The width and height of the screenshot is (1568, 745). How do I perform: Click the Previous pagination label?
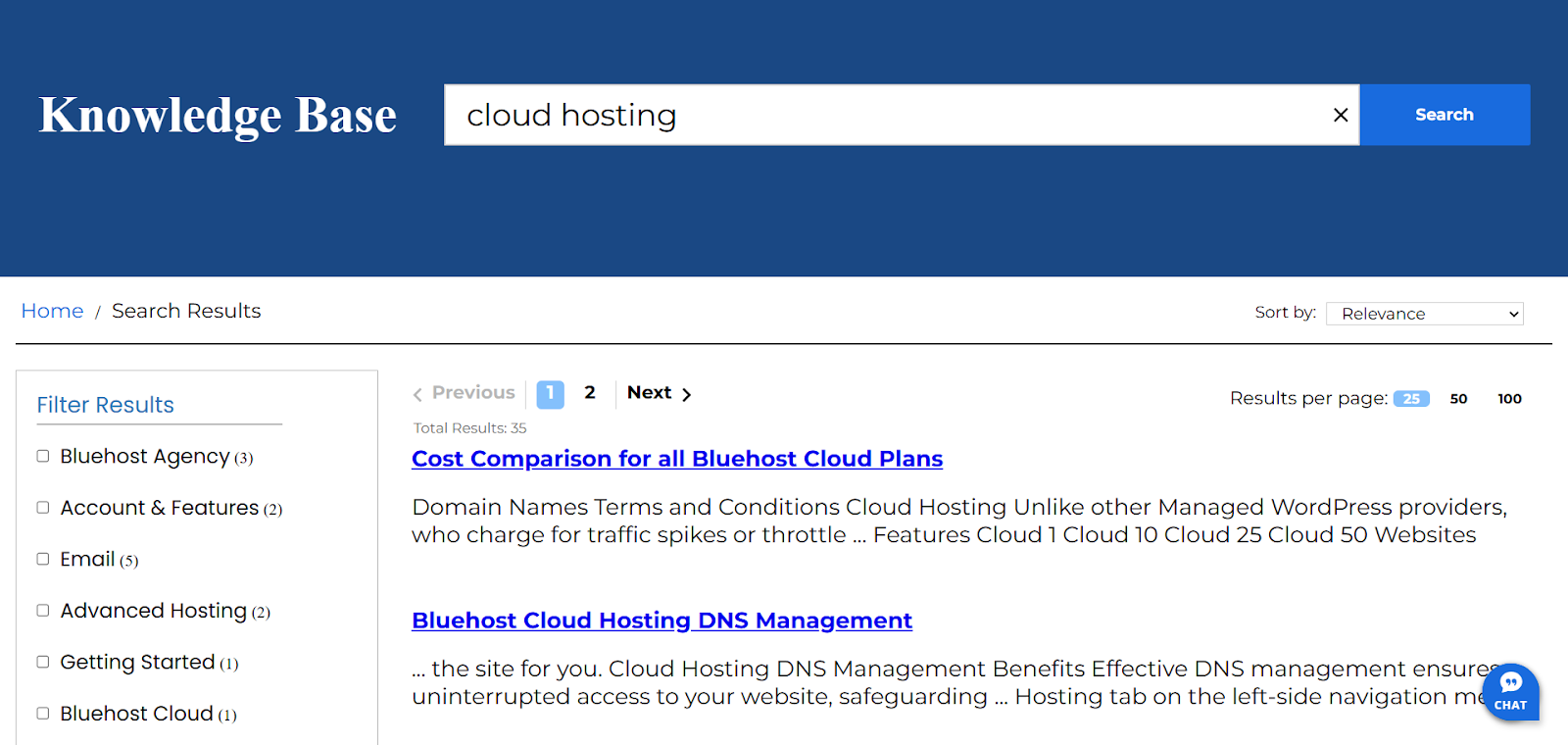(473, 392)
